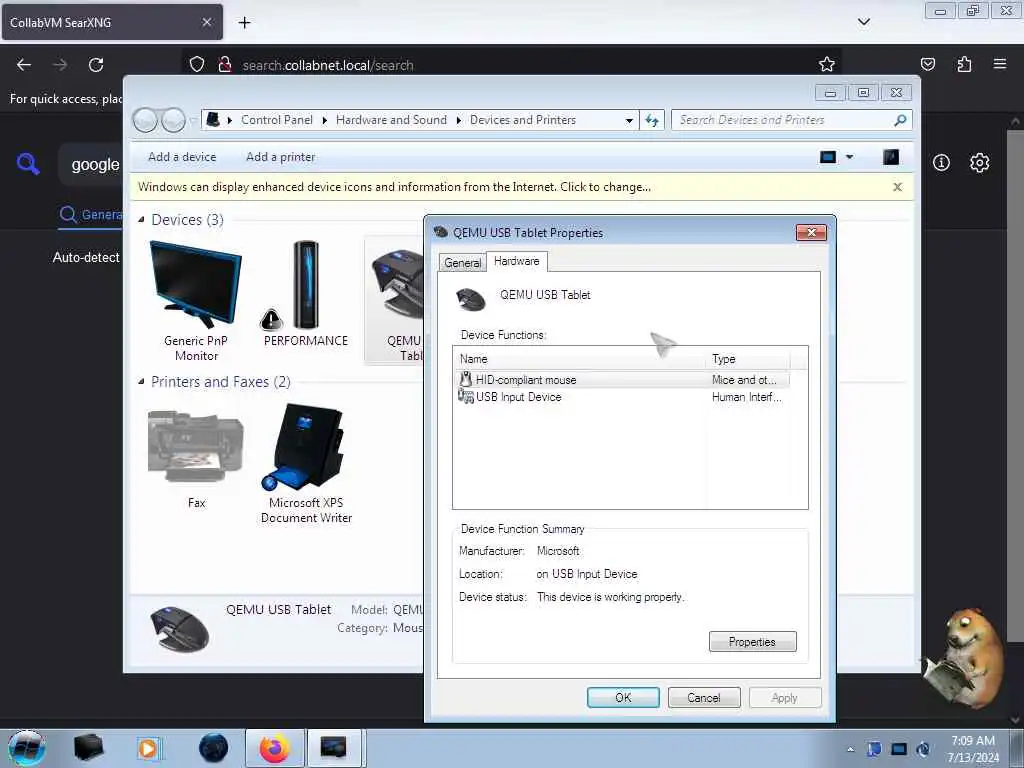Click the SearXNG info icon
Image resolution: width=1024 pixels, height=768 pixels.
tap(941, 163)
